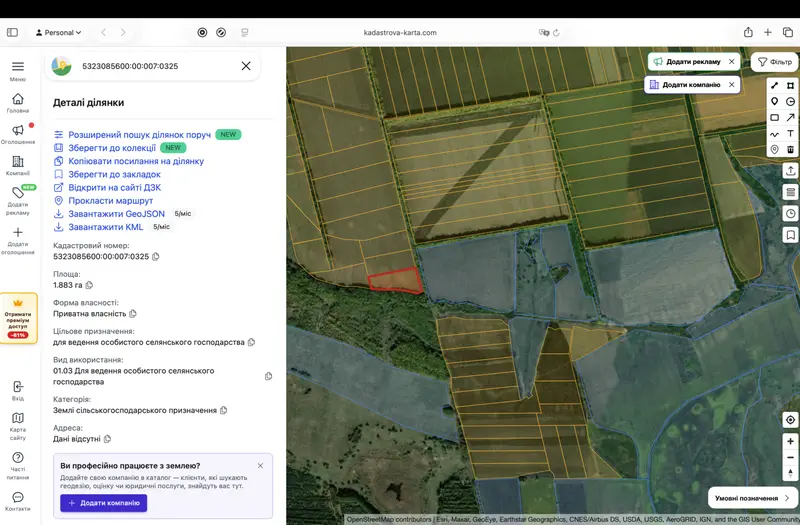Close the Додати рекламу map chip
The width and height of the screenshot is (800, 525).
click(732, 62)
